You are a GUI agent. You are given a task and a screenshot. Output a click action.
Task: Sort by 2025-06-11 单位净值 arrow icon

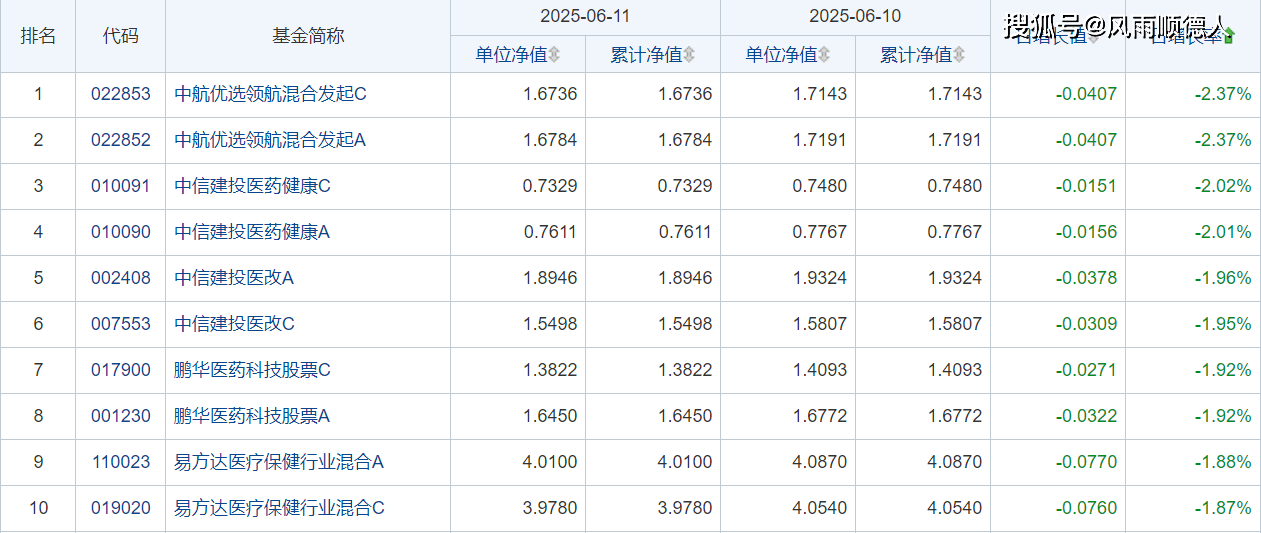click(x=554, y=55)
